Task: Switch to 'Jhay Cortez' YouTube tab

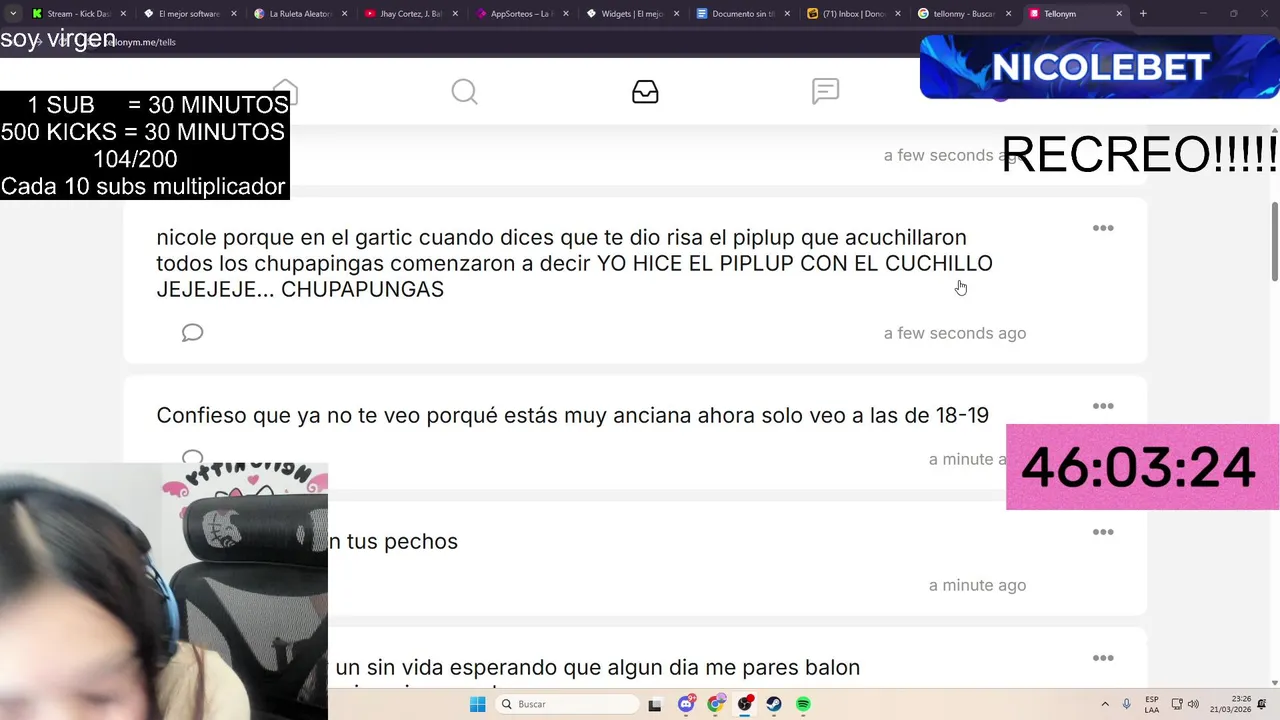Action: (412, 14)
